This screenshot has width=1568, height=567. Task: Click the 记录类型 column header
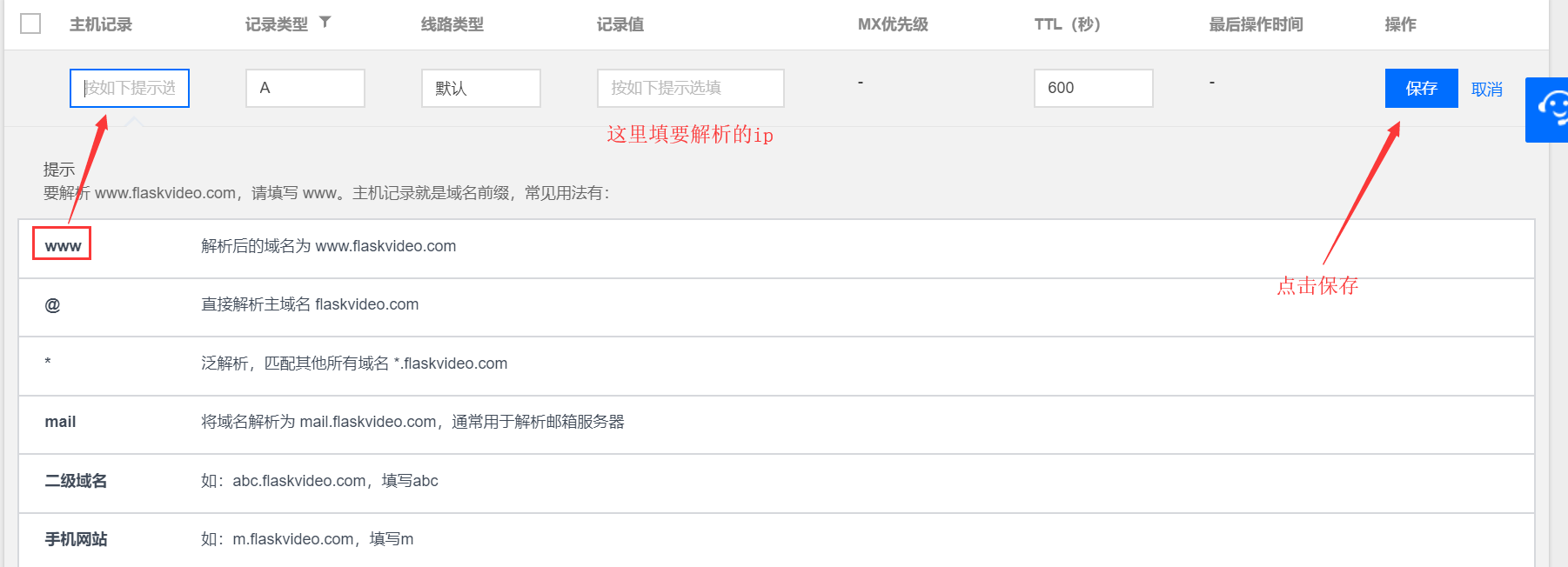pos(277,24)
